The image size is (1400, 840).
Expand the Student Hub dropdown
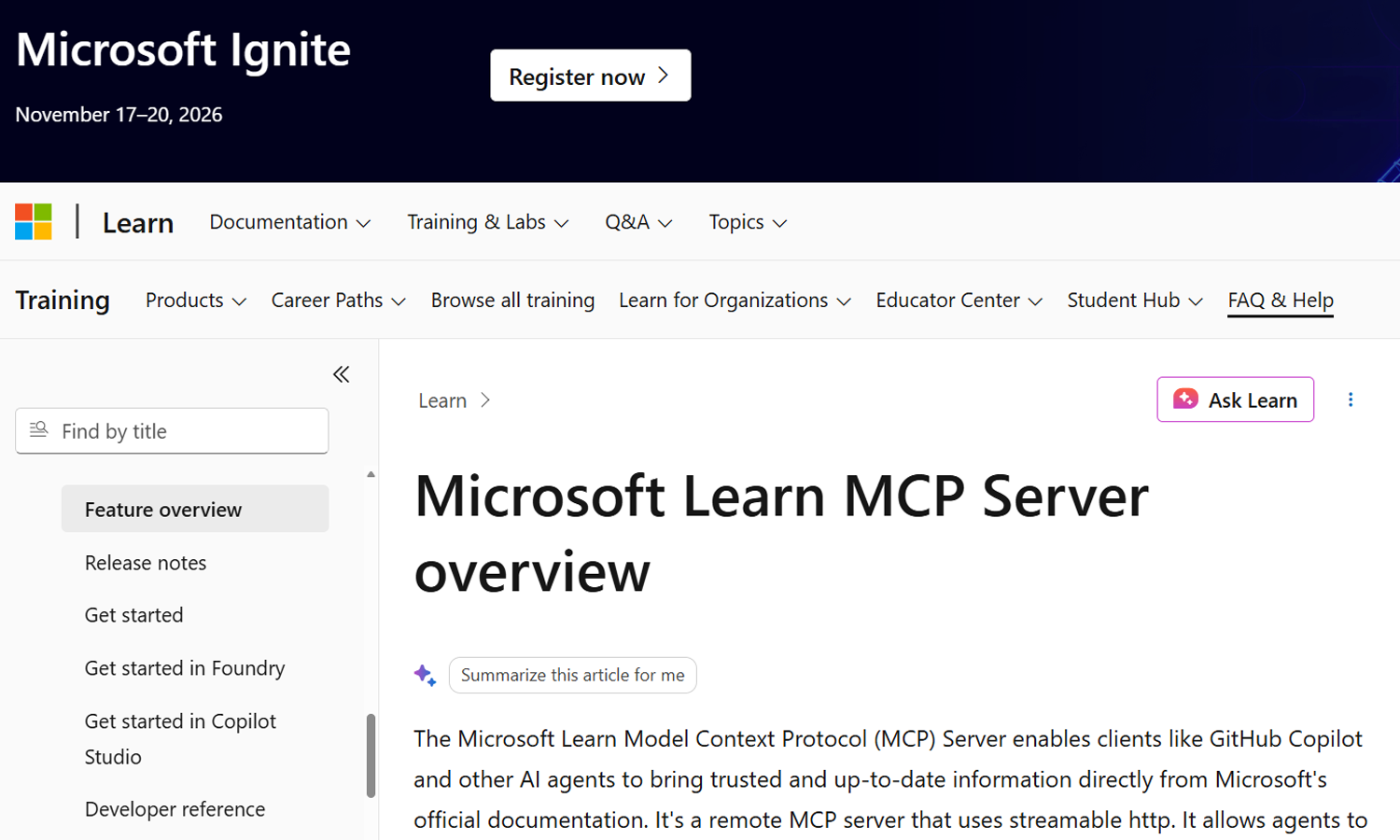(x=1135, y=301)
